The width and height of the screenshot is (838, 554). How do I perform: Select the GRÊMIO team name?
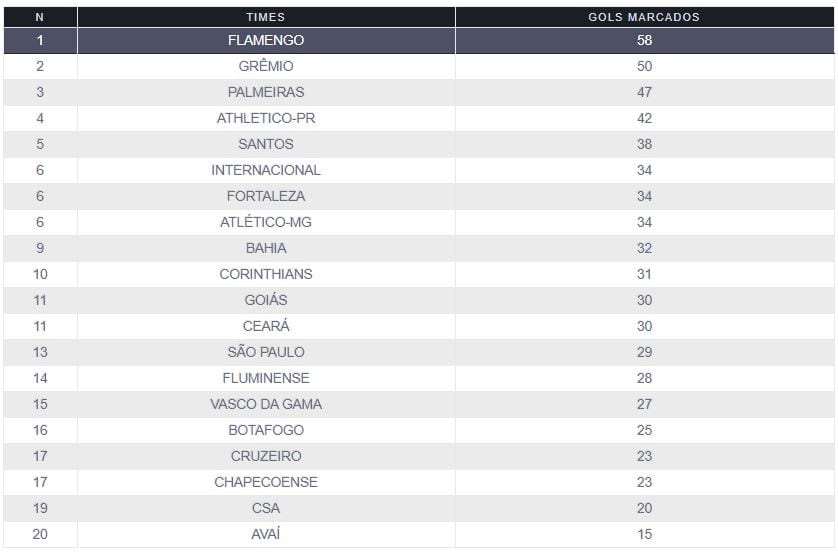pyautogui.click(x=266, y=66)
